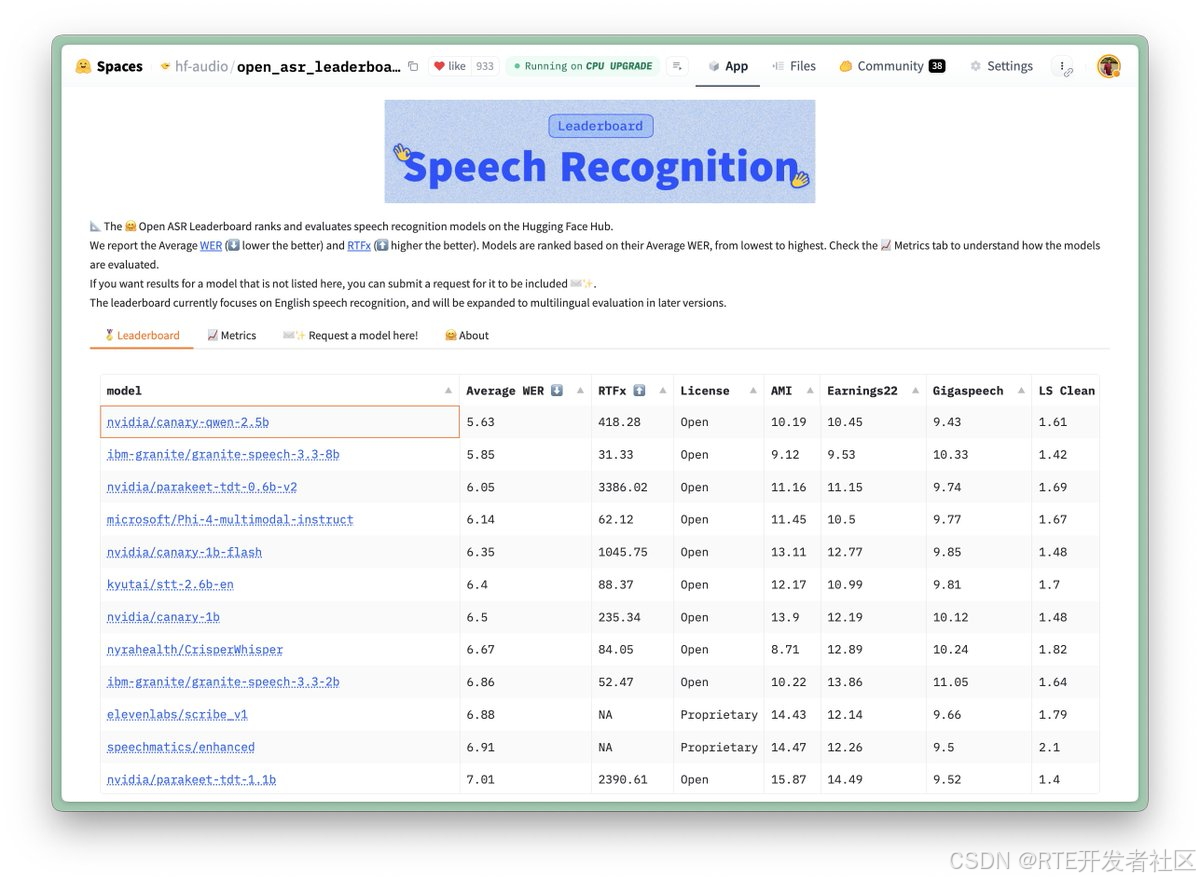Open the About tab

467,335
